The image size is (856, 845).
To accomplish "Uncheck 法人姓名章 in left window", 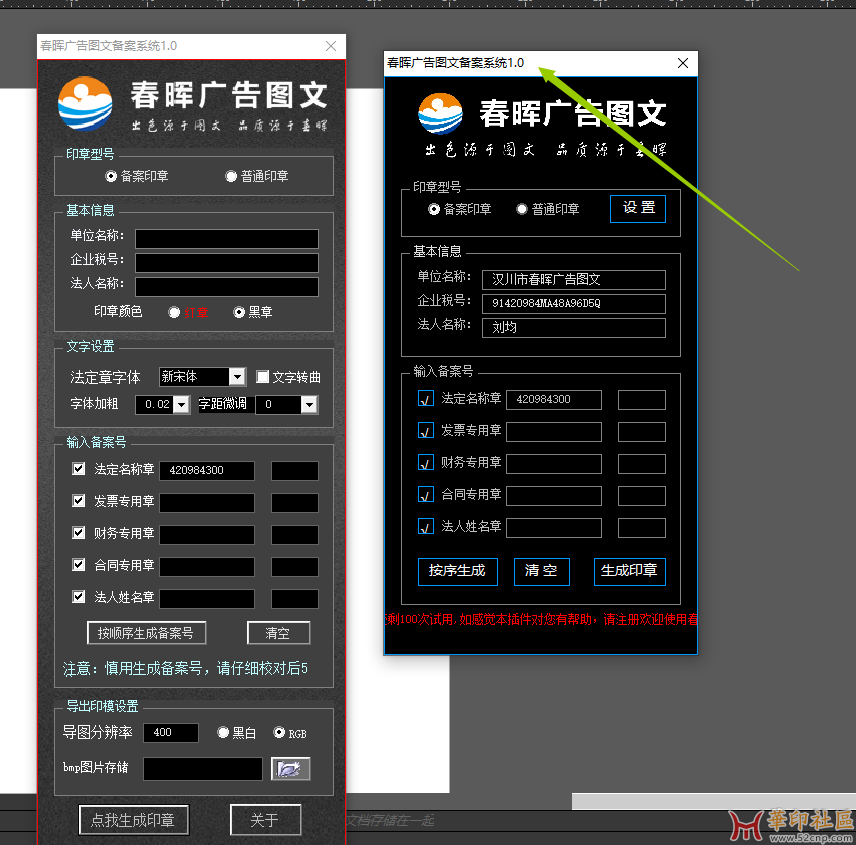I will pos(79,597).
